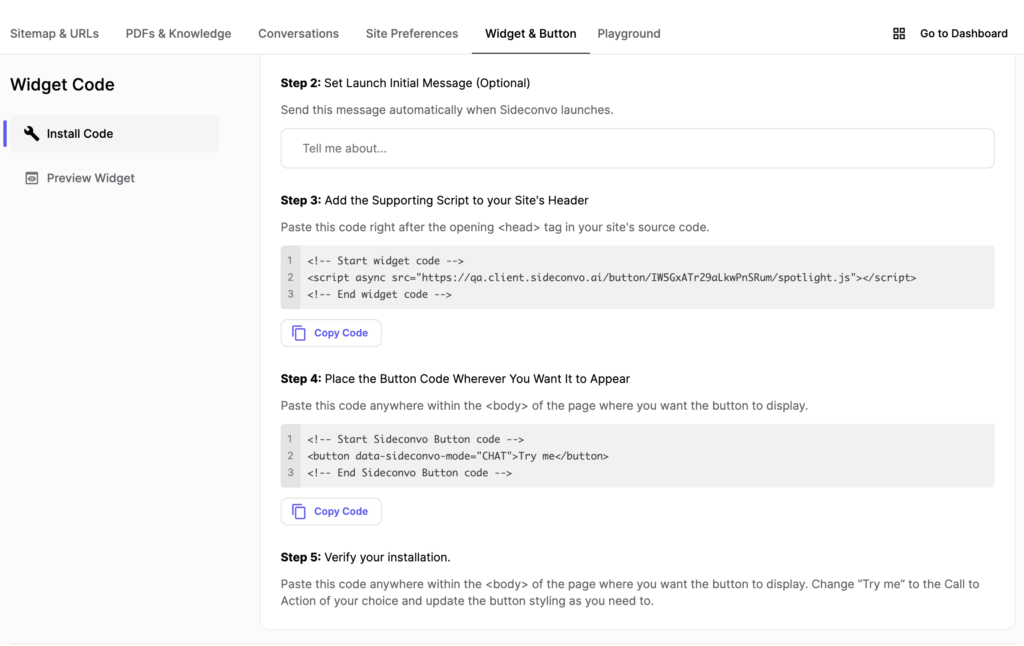Open the Conversations tab

tap(298, 34)
